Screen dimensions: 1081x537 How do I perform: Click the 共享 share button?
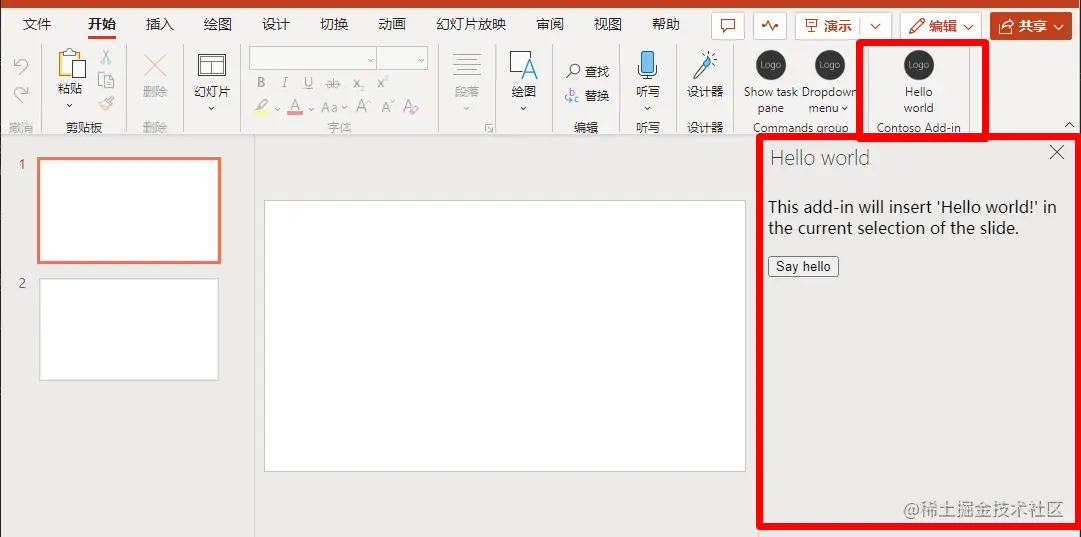pyautogui.click(x=1031, y=26)
